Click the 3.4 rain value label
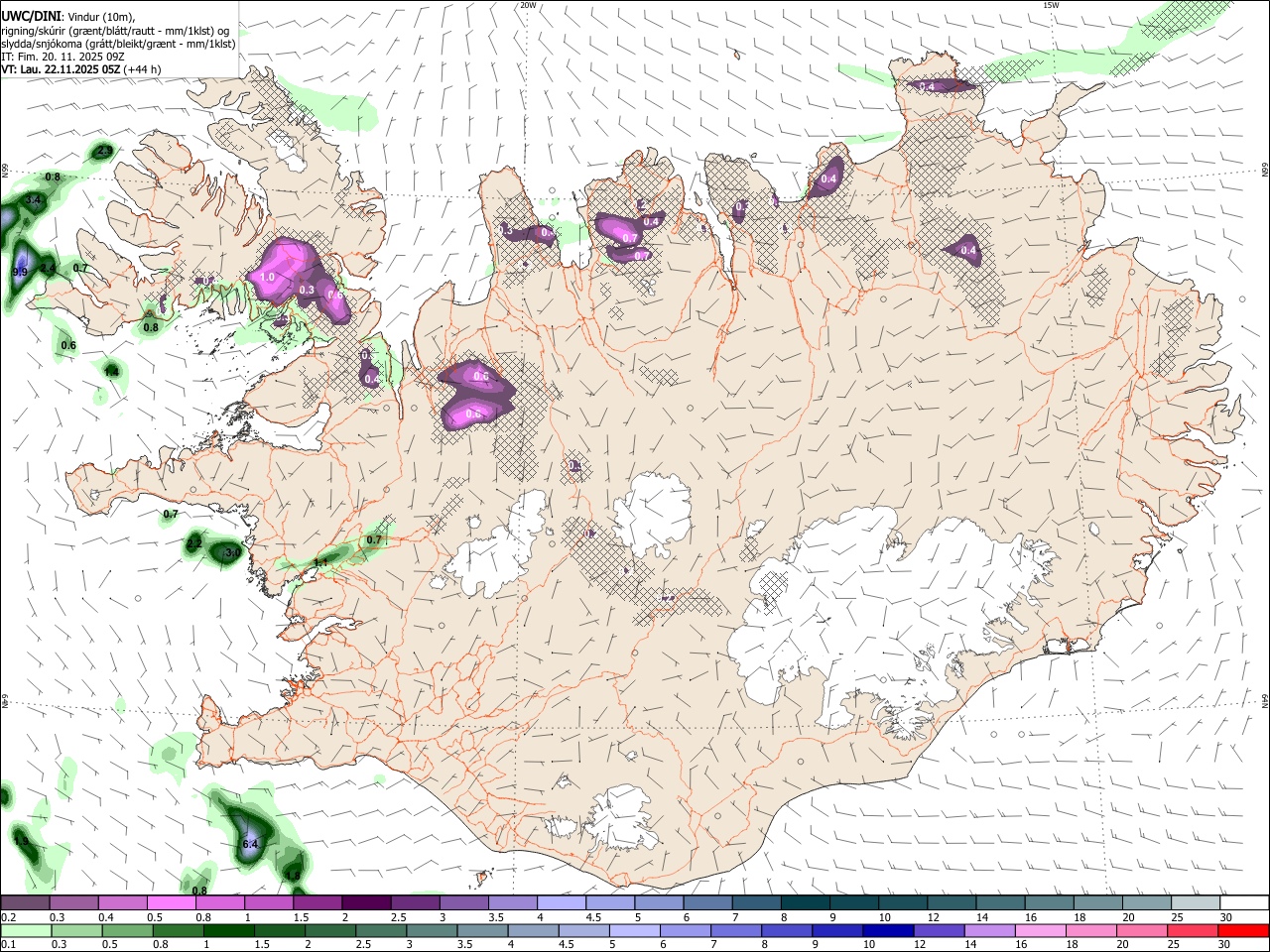Viewport: 1270px width, 952px height. click(33, 200)
